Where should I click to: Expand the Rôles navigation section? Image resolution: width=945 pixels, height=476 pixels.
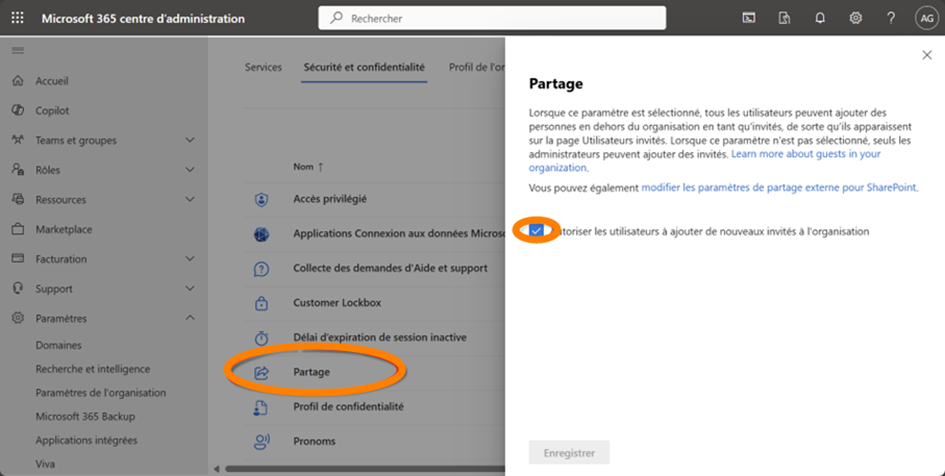tap(190, 170)
